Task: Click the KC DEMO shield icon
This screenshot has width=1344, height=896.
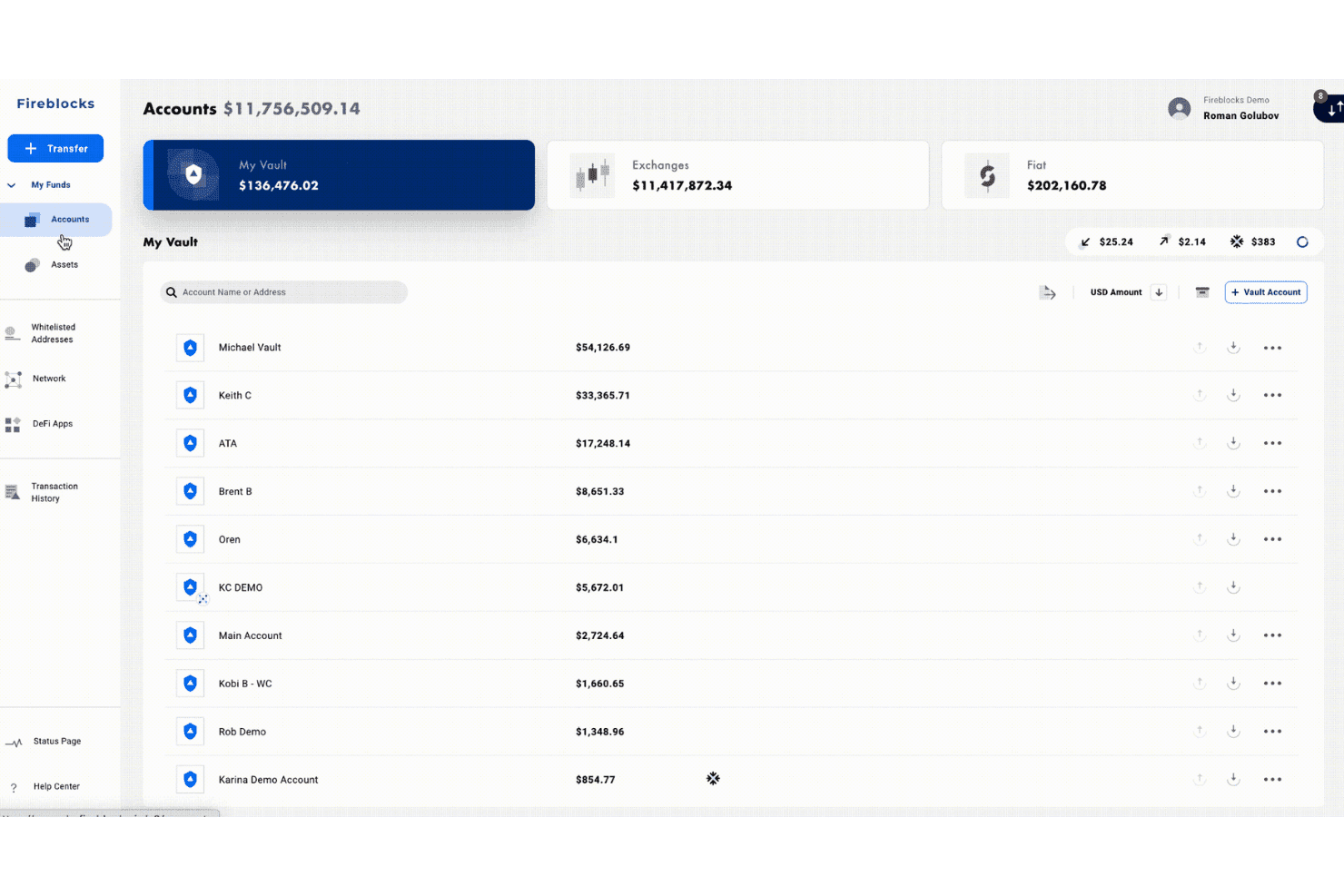Action: point(190,588)
